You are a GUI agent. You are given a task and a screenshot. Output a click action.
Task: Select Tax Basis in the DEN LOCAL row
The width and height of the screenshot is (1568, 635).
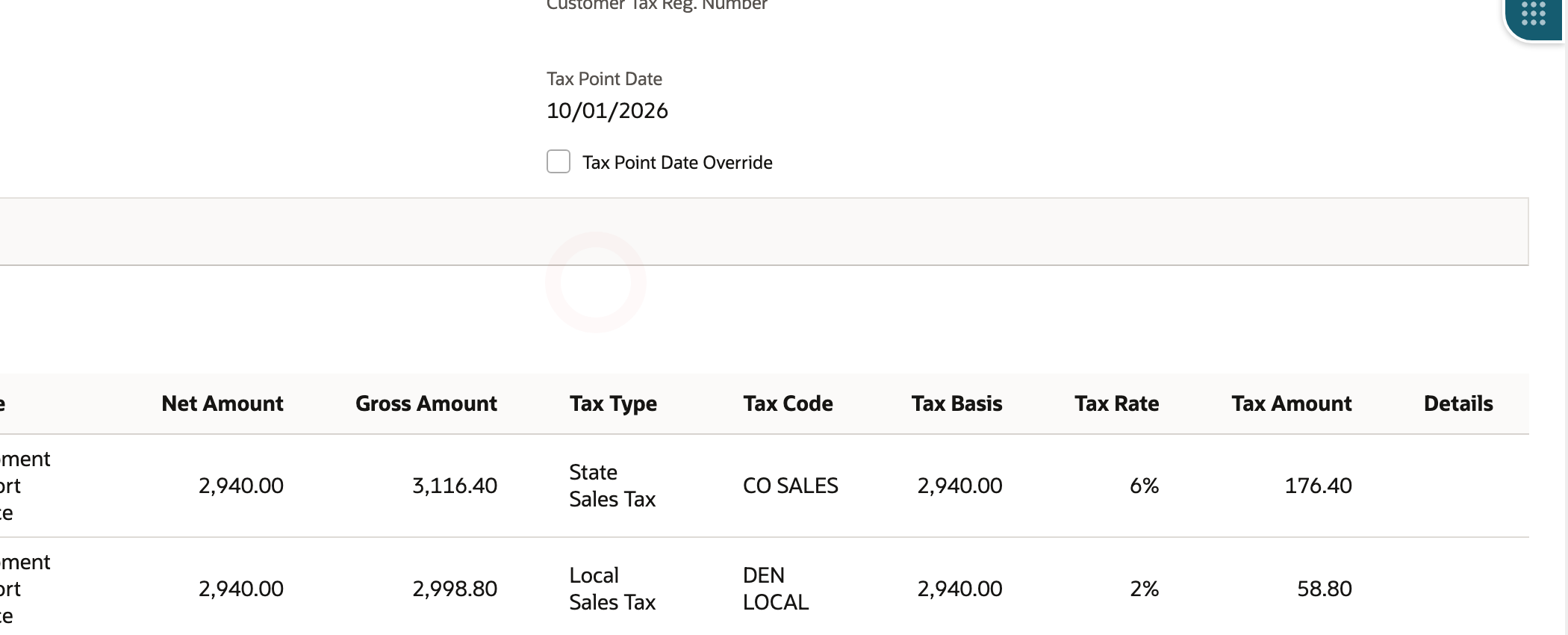[959, 589]
